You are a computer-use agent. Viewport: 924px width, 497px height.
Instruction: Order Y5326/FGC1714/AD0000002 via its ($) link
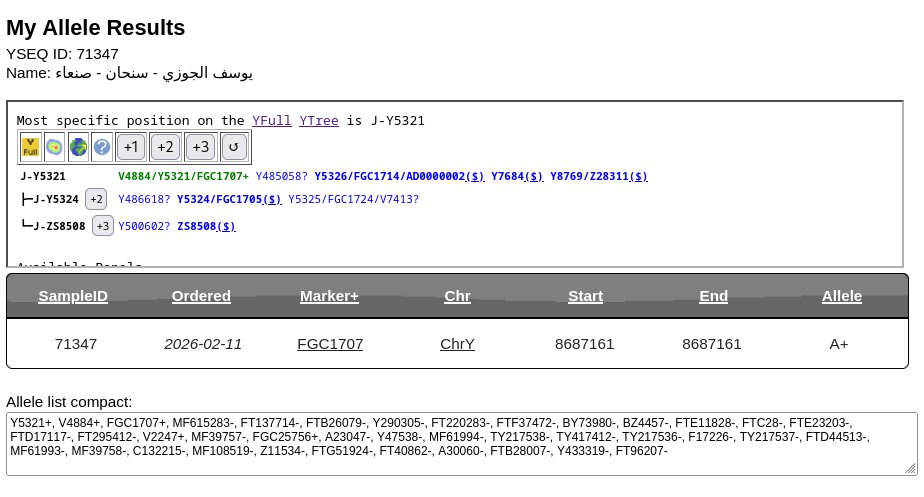coord(475,176)
